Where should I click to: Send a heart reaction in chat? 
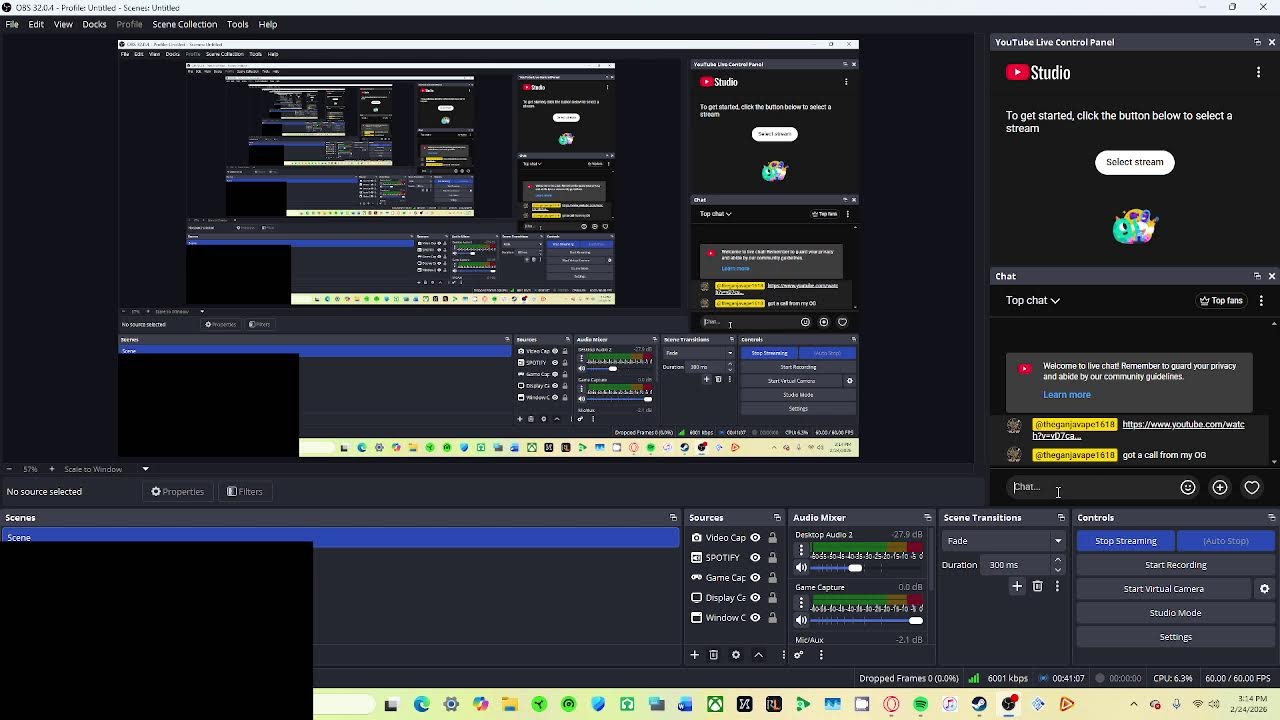(x=1252, y=487)
